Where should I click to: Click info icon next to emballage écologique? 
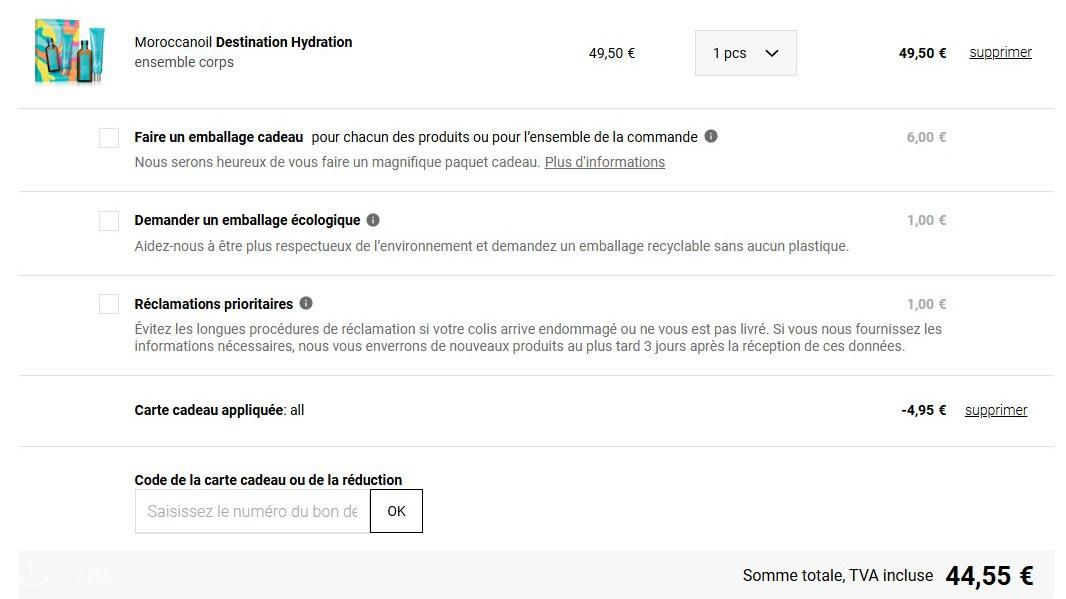[x=373, y=220]
